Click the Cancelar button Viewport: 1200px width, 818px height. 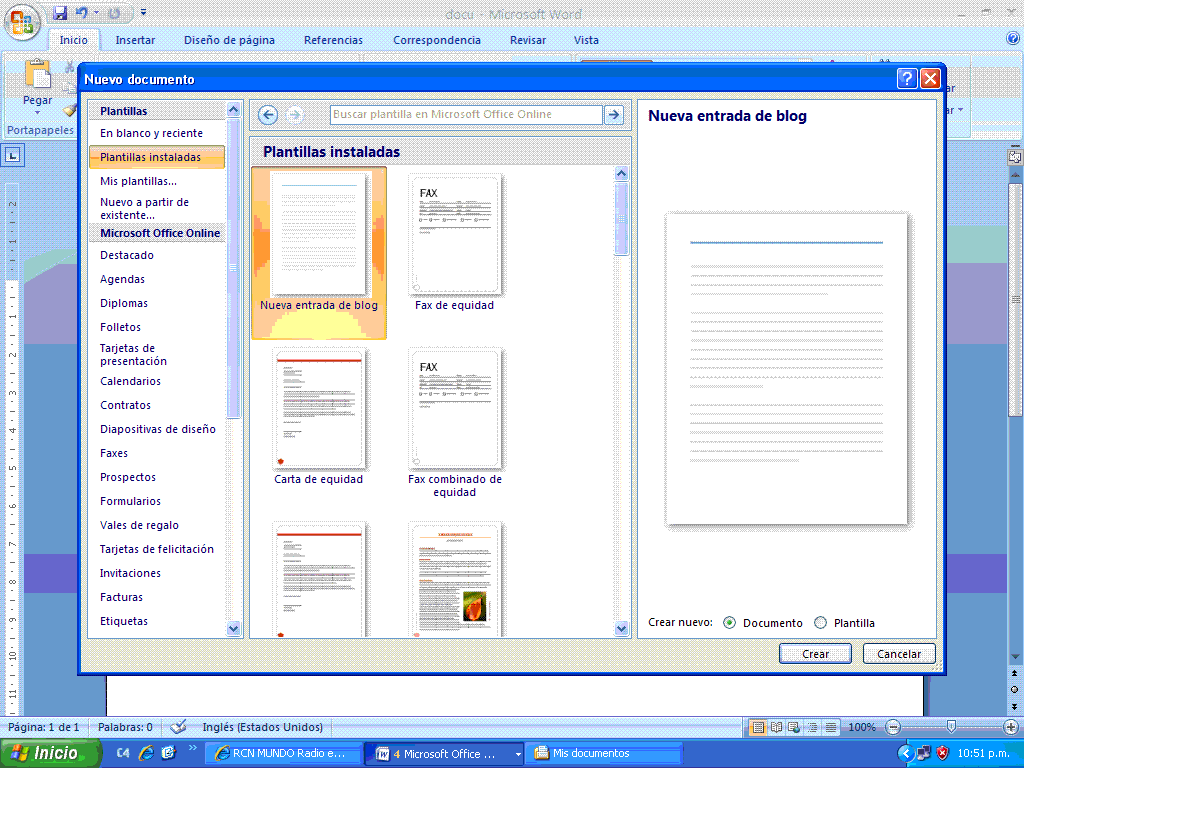pos(897,653)
